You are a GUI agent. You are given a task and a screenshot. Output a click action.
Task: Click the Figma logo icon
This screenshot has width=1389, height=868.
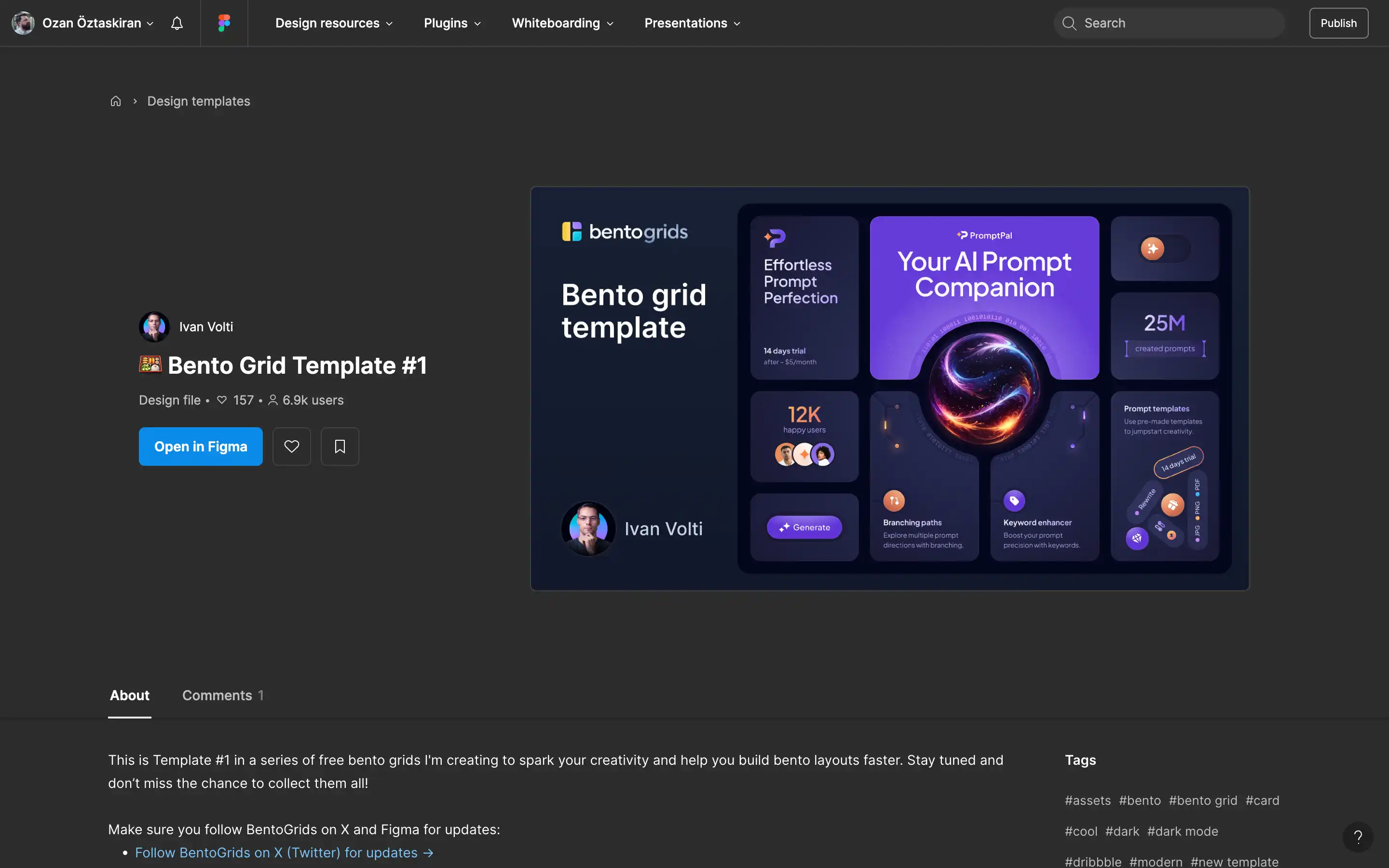[x=224, y=23]
